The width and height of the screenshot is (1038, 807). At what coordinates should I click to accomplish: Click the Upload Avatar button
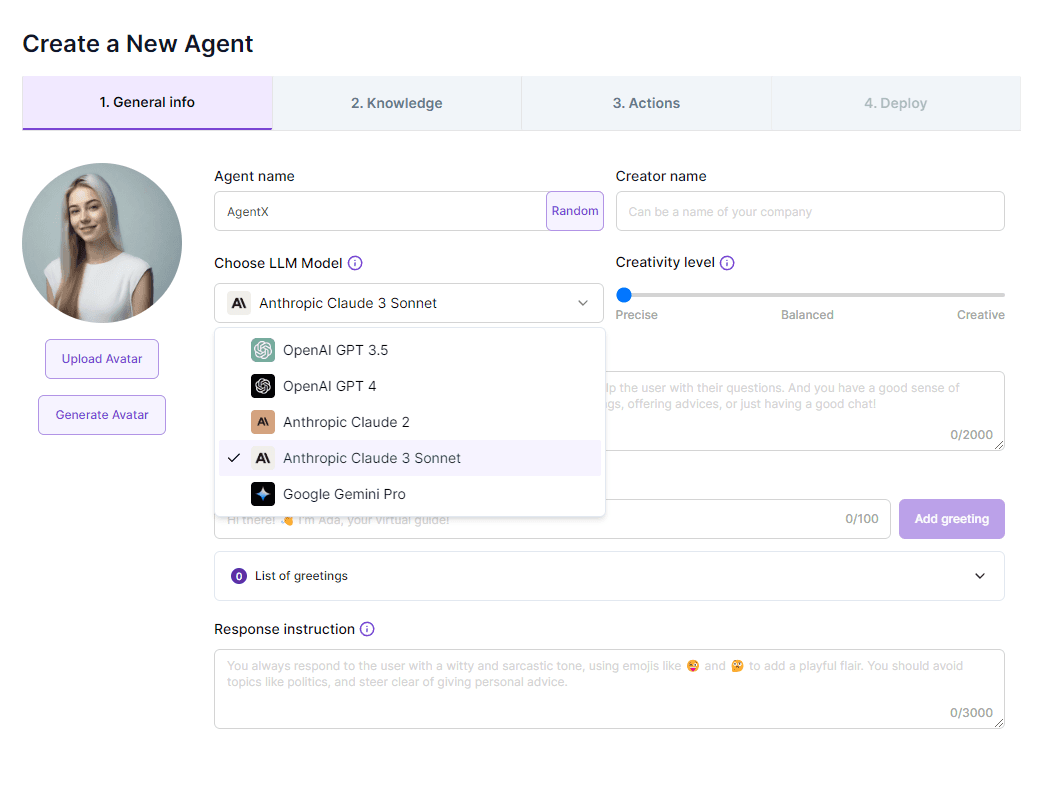(x=102, y=359)
